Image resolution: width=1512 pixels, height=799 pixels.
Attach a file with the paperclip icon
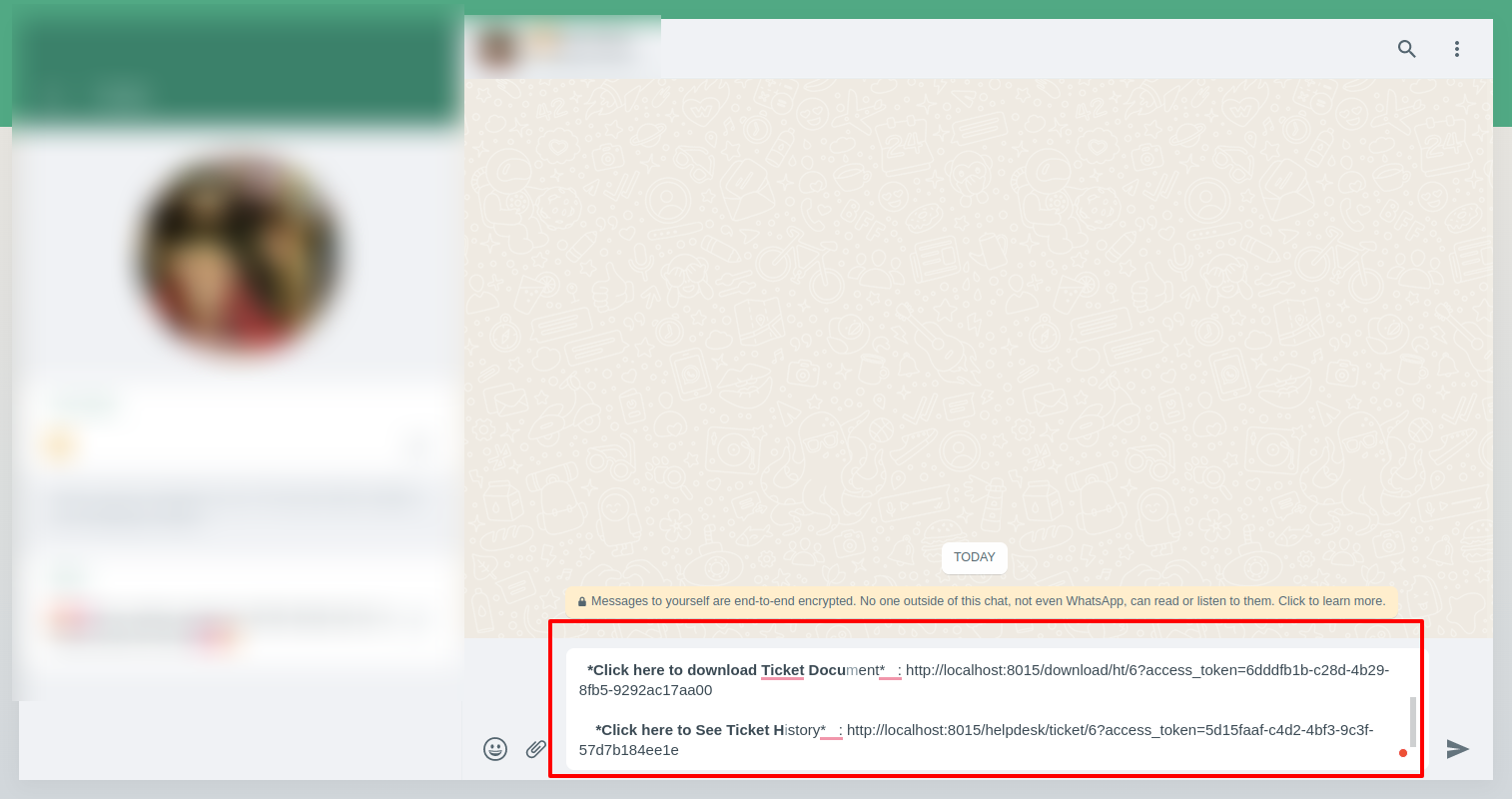(x=536, y=749)
